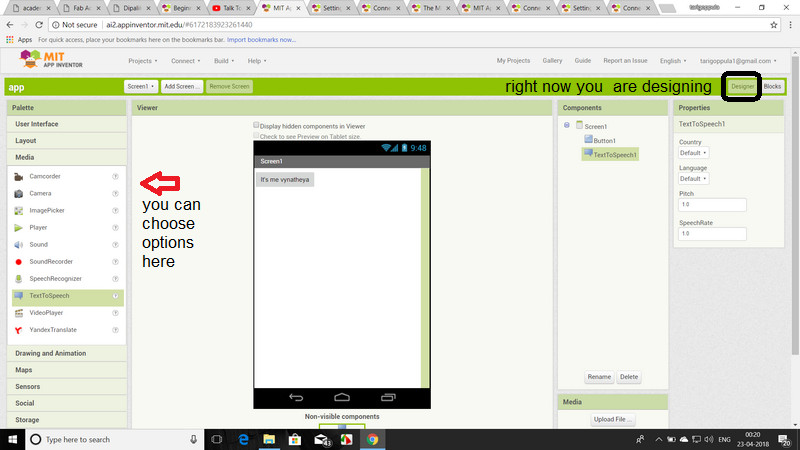The width and height of the screenshot is (800, 450).
Task: Open the Projects menu
Action: pos(142,61)
